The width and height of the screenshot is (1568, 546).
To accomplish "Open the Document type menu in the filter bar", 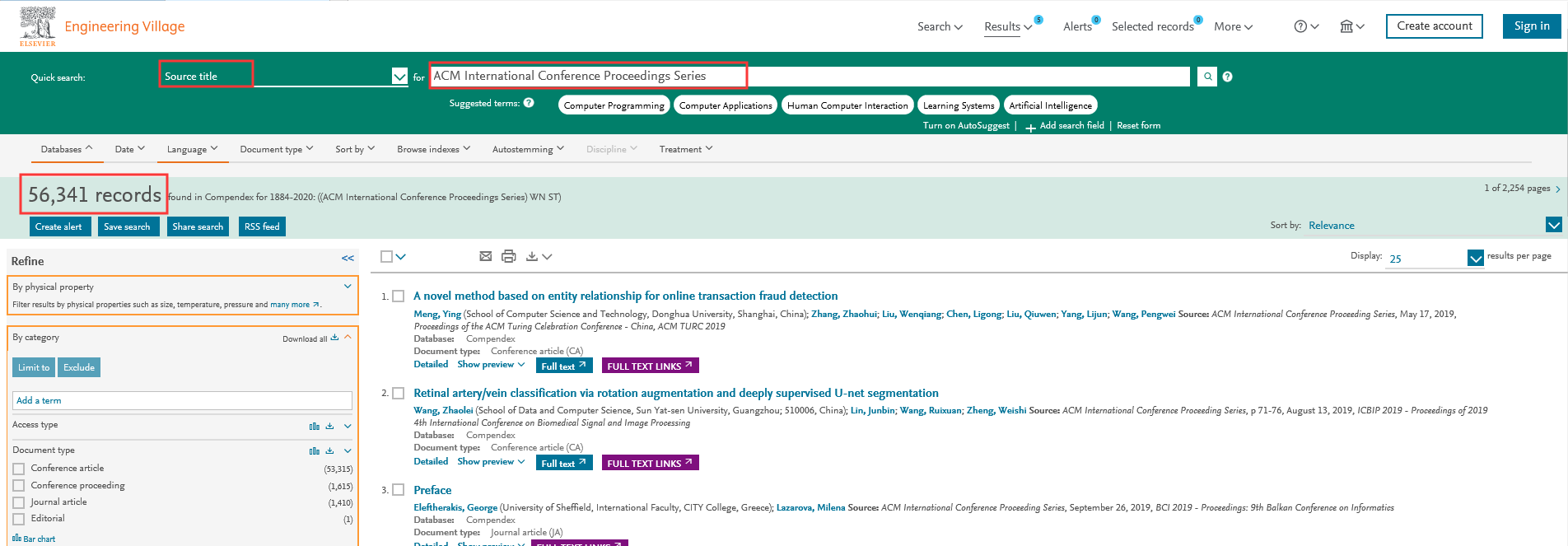I will click(277, 149).
